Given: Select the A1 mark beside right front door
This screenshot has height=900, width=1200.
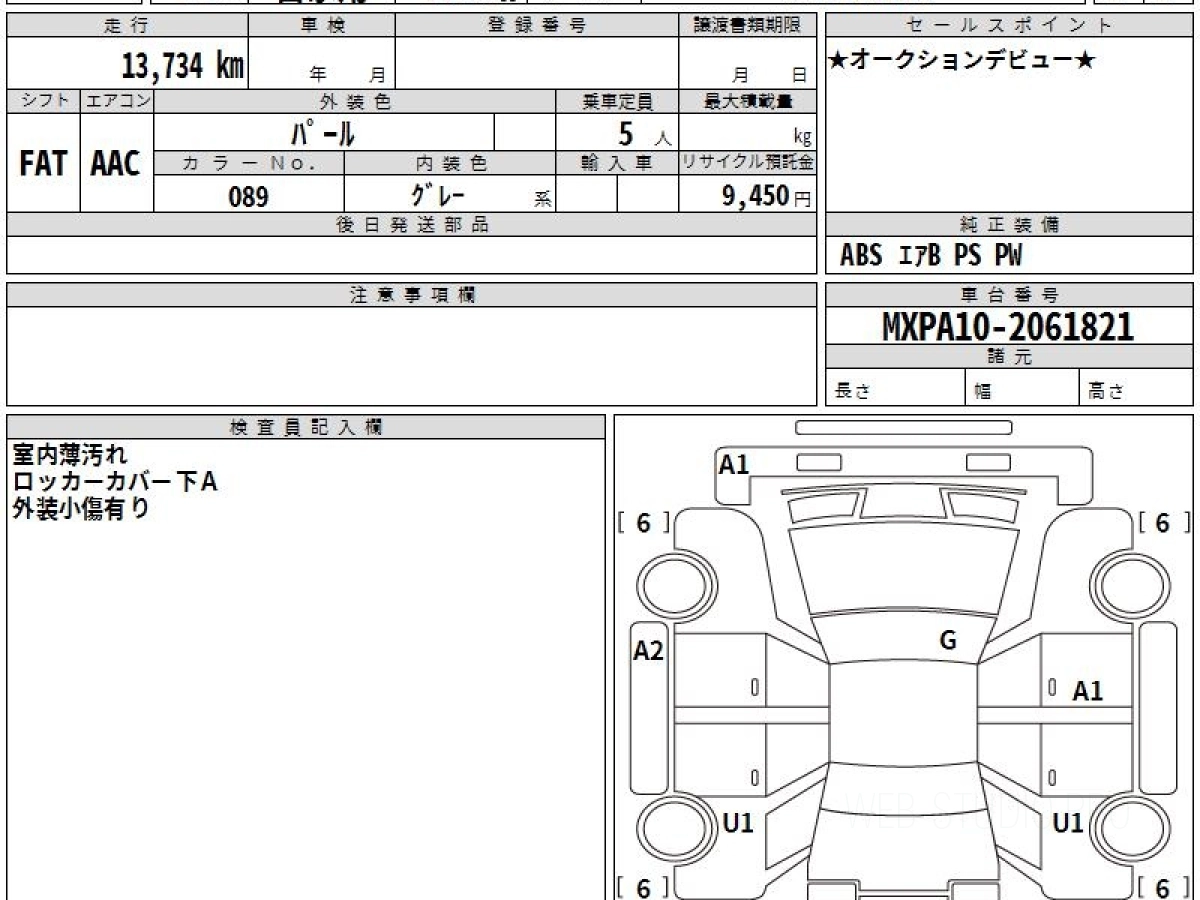Looking at the screenshot, I should [x=1087, y=691].
